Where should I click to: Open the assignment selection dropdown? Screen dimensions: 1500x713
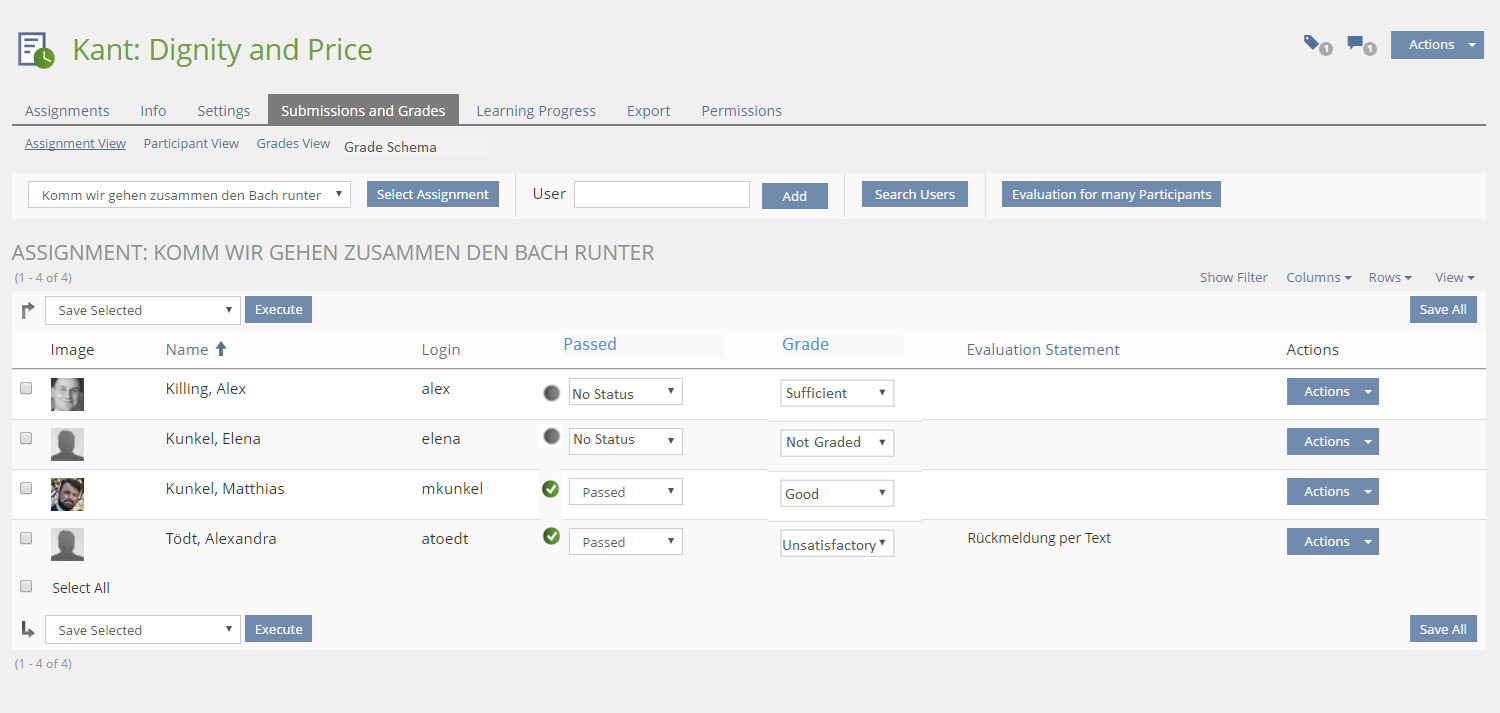tap(189, 195)
